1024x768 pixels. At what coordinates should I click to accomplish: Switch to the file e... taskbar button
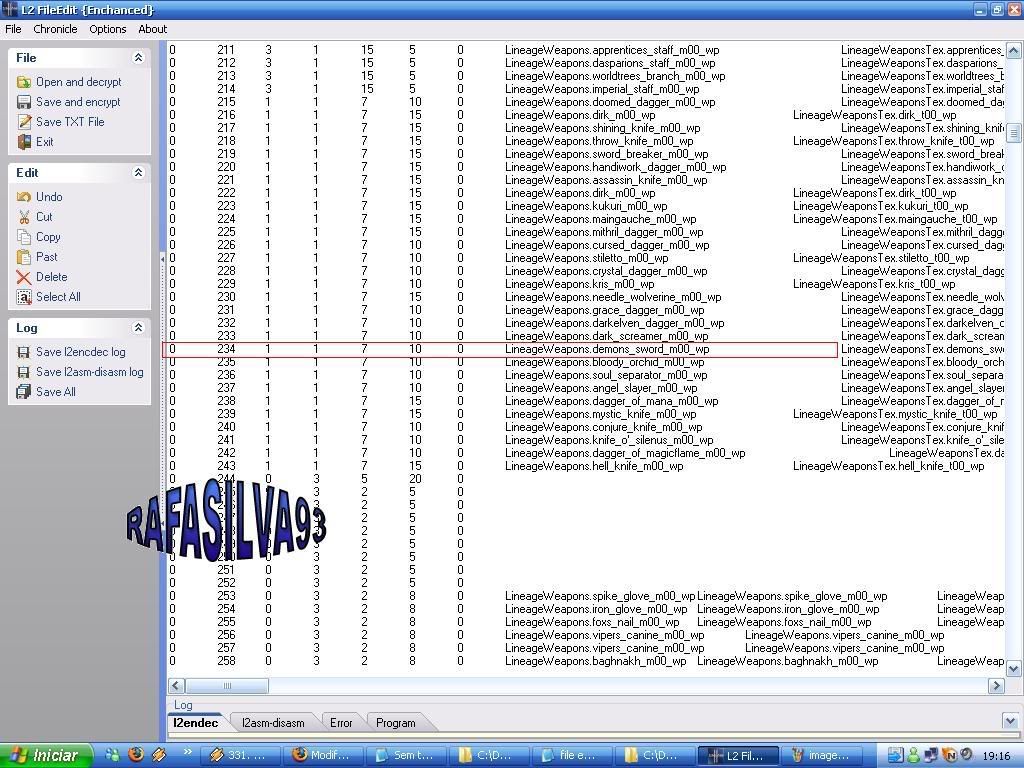point(571,756)
